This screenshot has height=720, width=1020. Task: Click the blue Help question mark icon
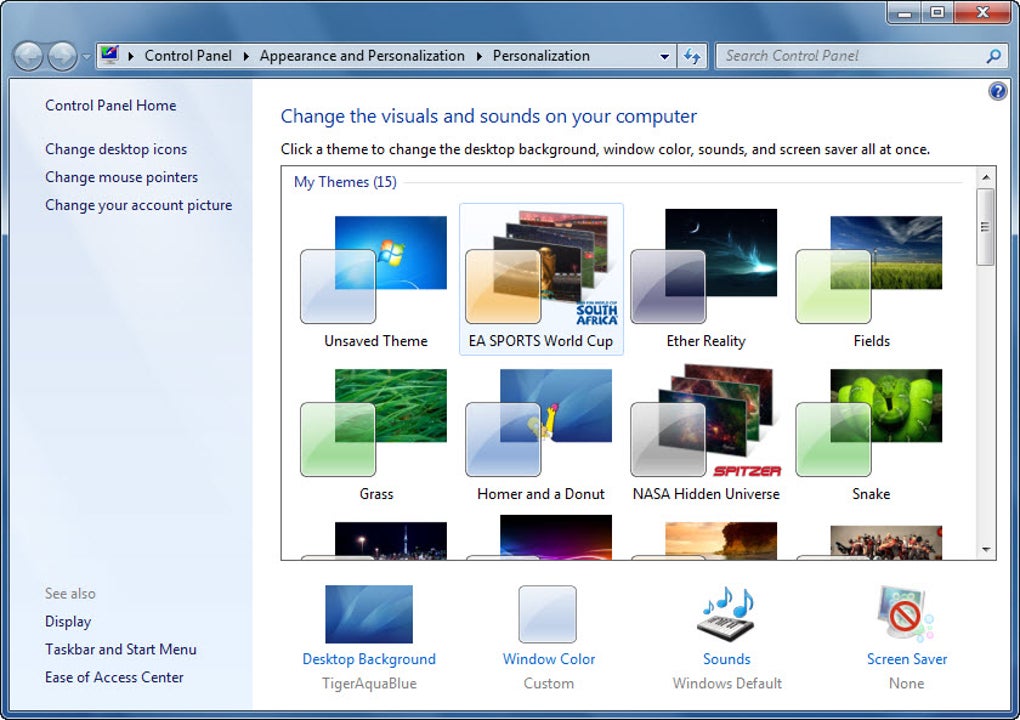coord(997,91)
